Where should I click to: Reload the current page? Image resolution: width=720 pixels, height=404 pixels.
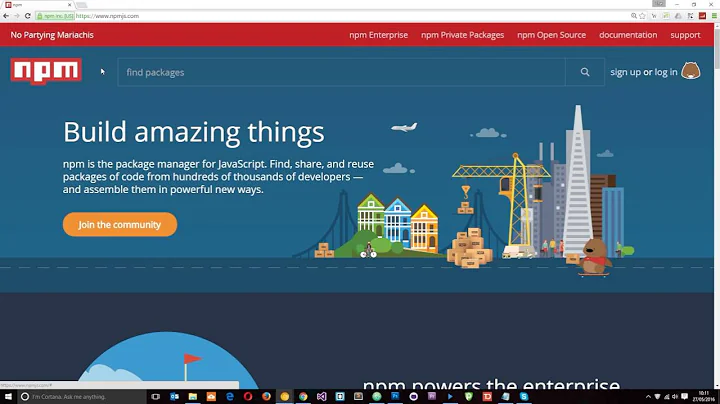[x=28, y=16]
